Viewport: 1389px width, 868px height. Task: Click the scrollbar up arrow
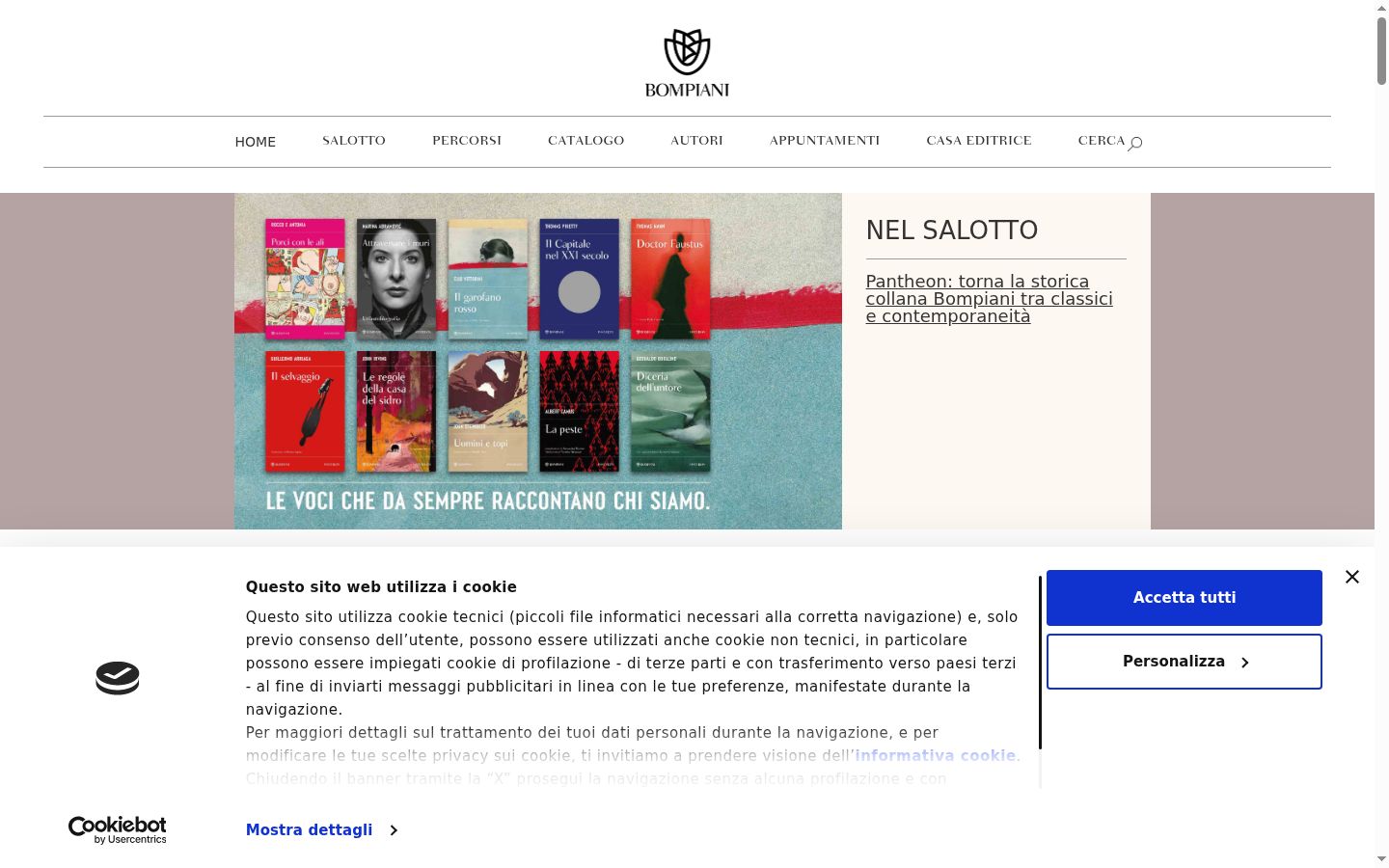coord(1381,7)
